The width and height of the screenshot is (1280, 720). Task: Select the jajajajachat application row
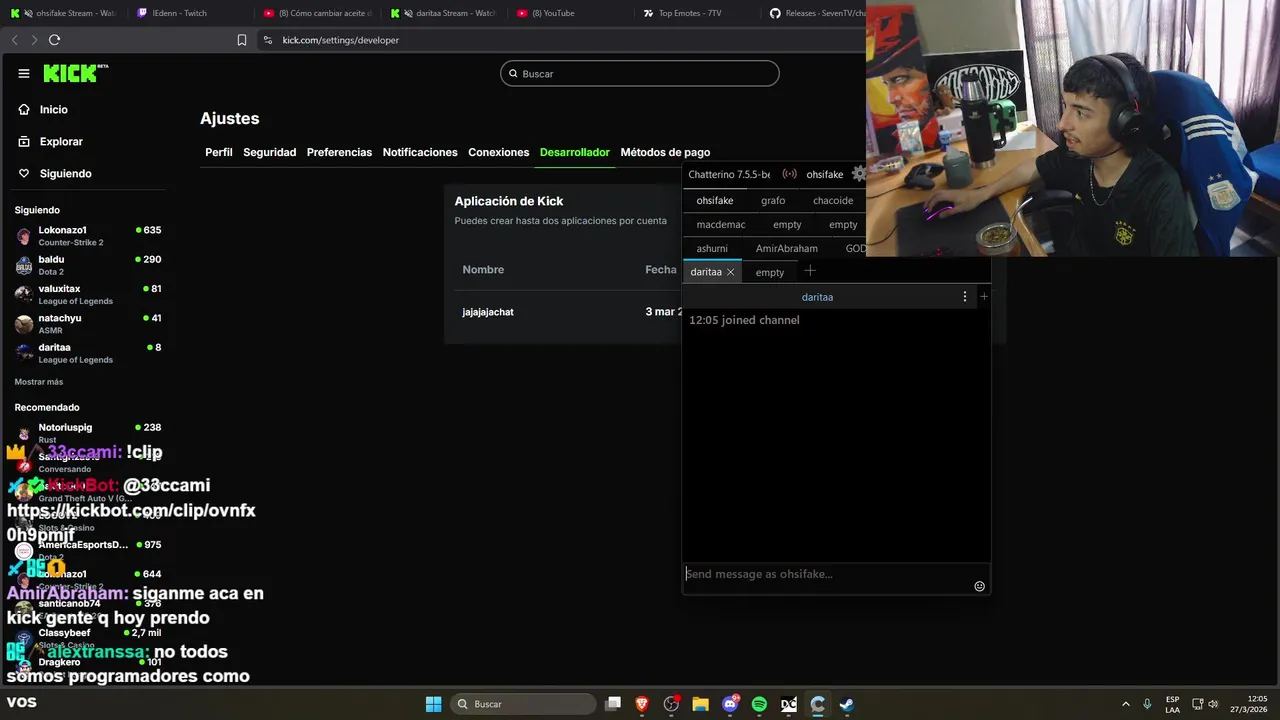pyautogui.click(x=563, y=312)
